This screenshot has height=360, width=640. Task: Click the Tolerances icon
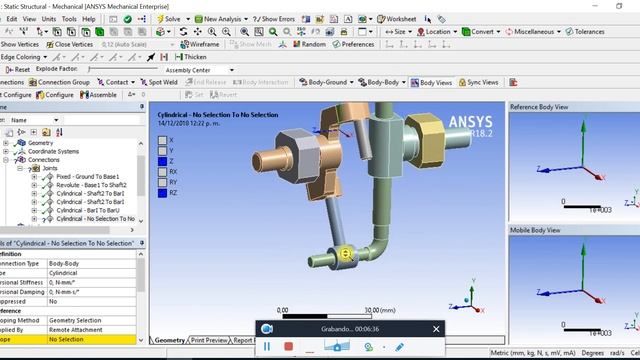click(569, 32)
